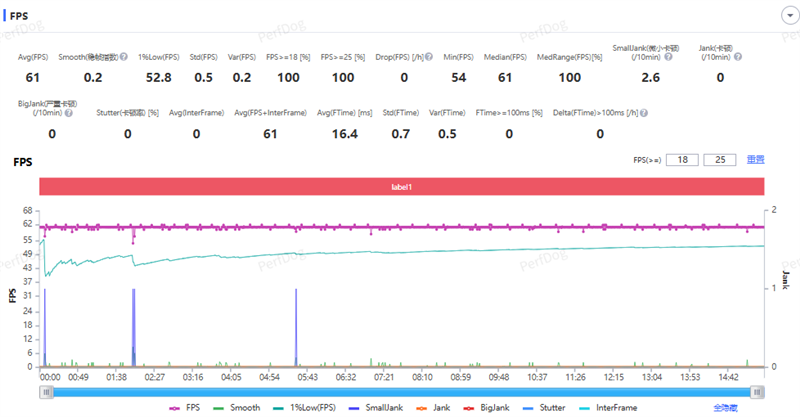The image size is (800, 417).
Task: Open help icon for SmallJank stat
Action: point(668,57)
